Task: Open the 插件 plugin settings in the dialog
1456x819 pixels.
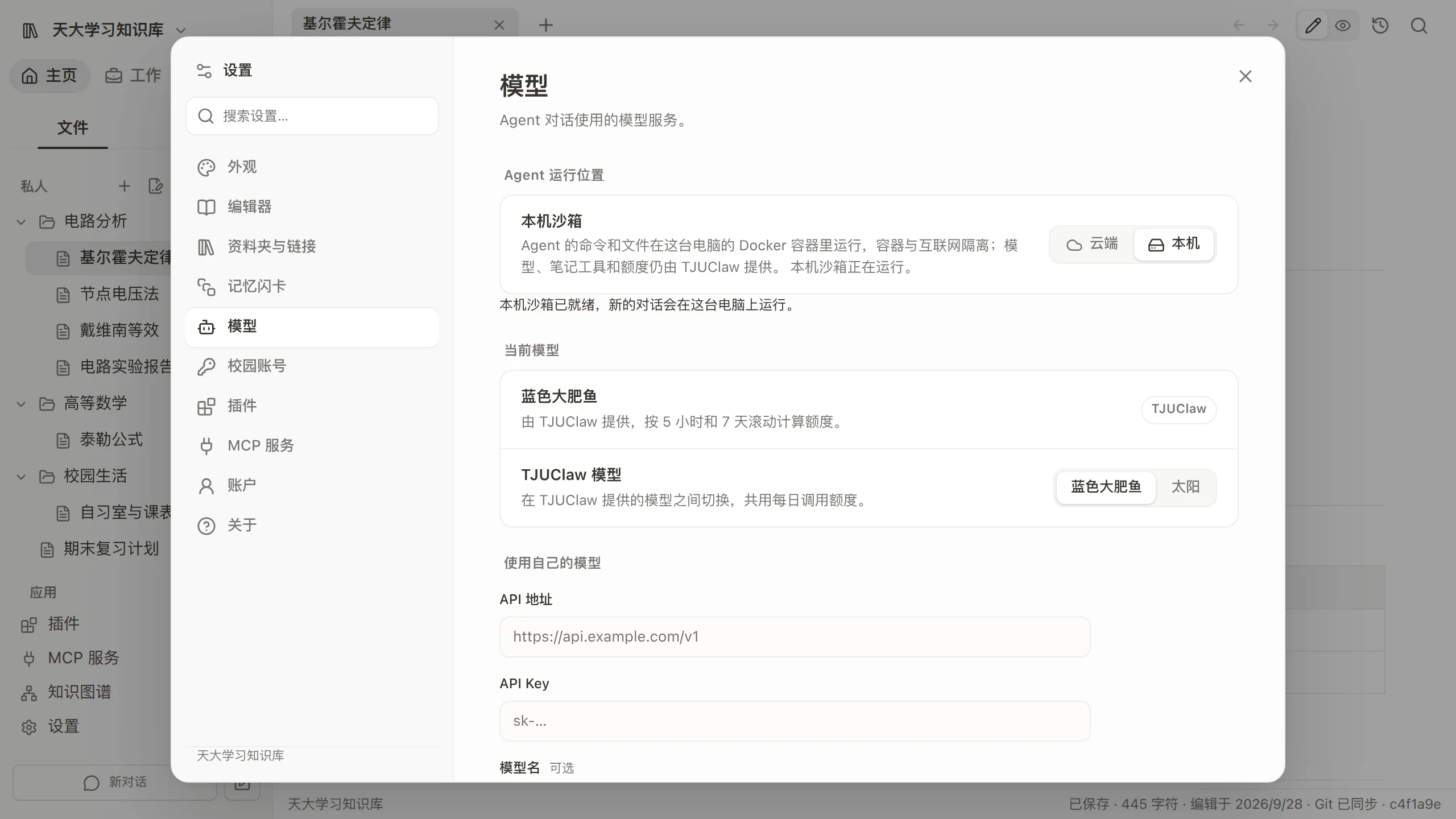Action: coord(312,406)
